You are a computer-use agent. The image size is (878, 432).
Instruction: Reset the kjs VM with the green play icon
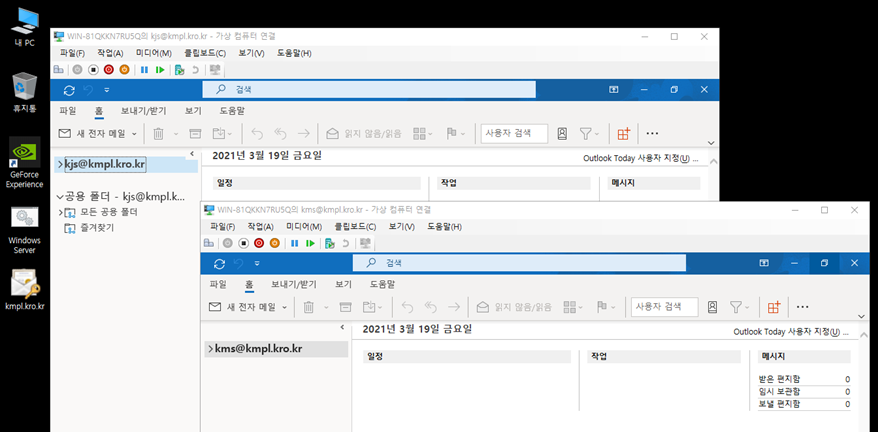point(160,70)
